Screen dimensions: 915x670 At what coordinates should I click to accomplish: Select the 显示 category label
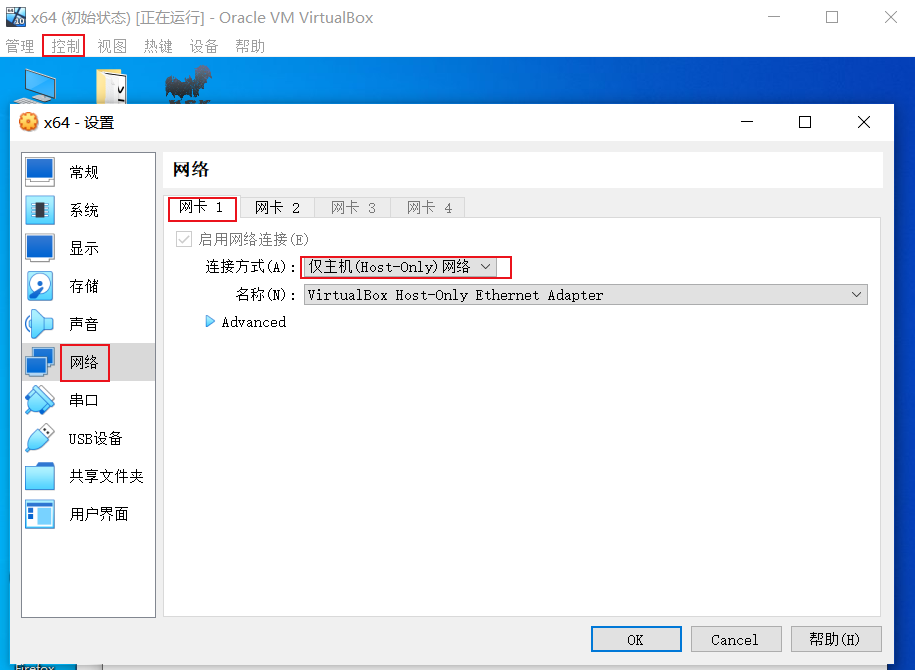[x=84, y=248]
